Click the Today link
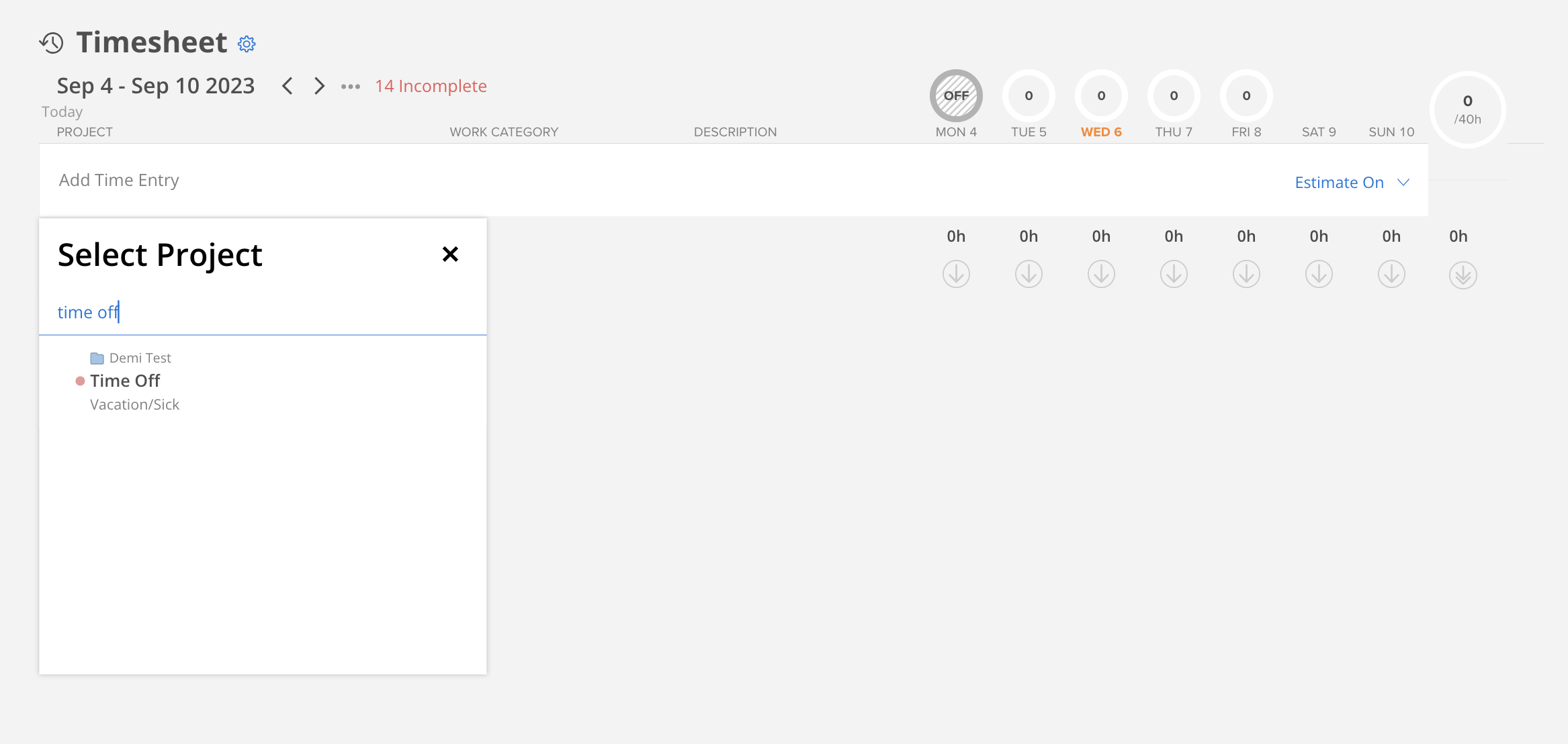The width and height of the screenshot is (1568, 744). (62, 111)
